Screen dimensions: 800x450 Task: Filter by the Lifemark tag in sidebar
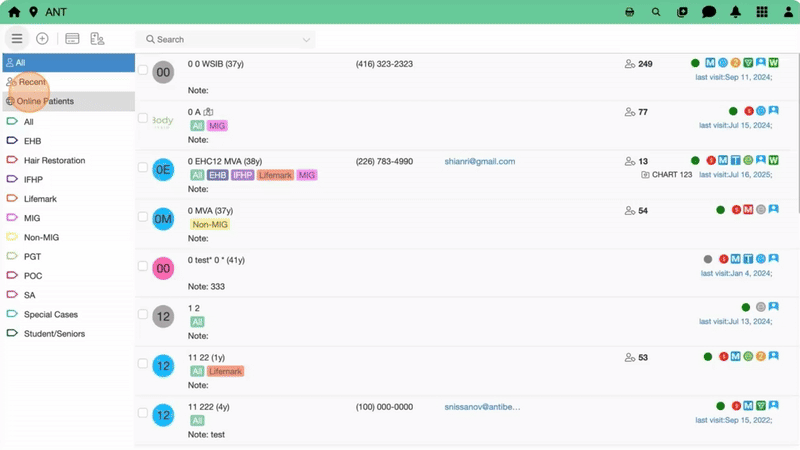(40, 199)
